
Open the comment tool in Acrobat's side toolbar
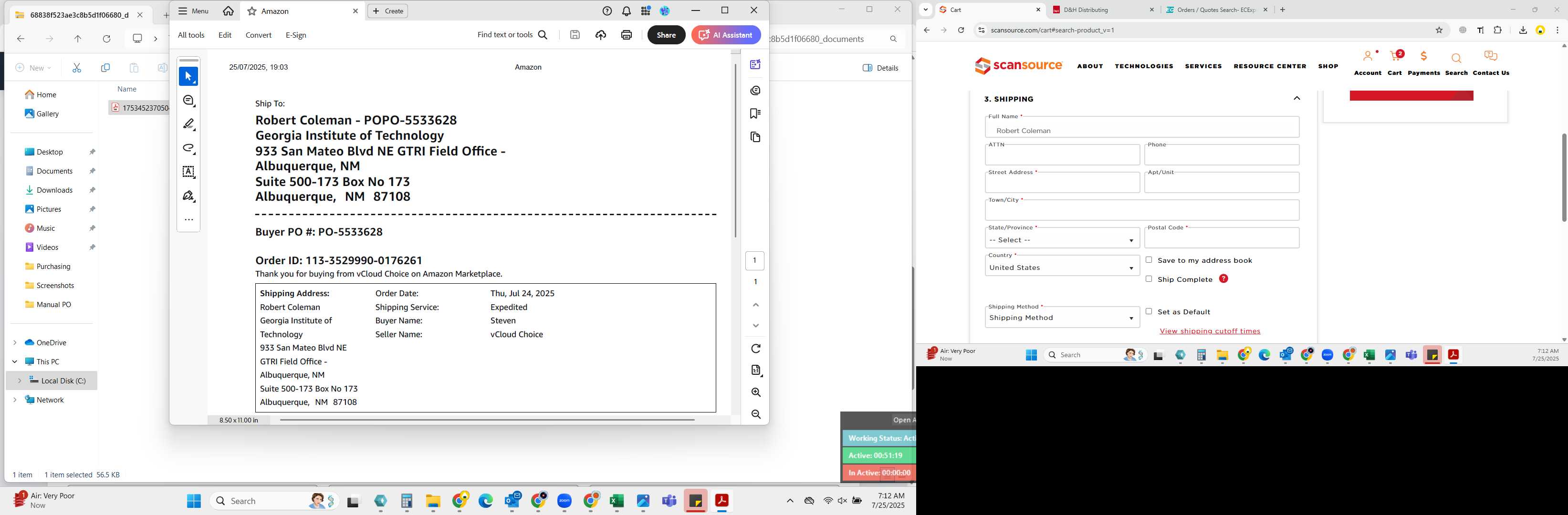(x=188, y=100)
